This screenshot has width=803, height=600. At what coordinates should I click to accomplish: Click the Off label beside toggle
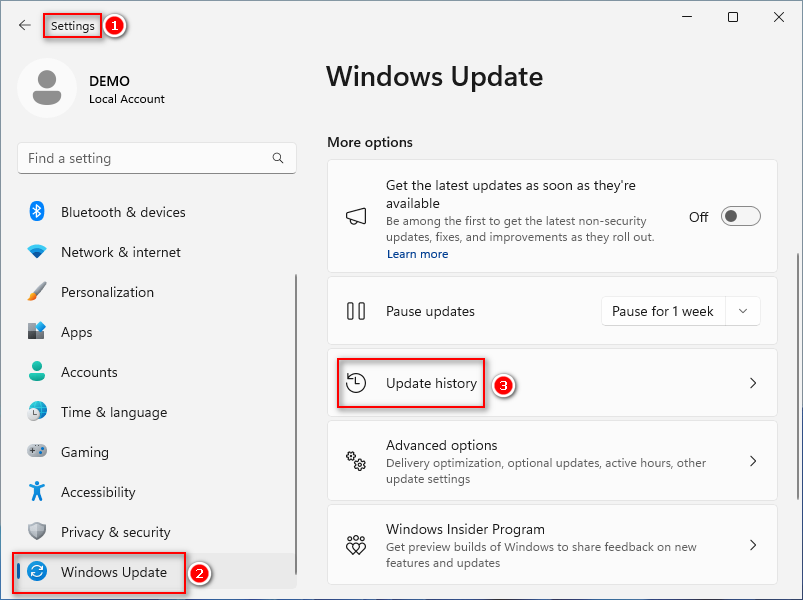coord(698,217)
